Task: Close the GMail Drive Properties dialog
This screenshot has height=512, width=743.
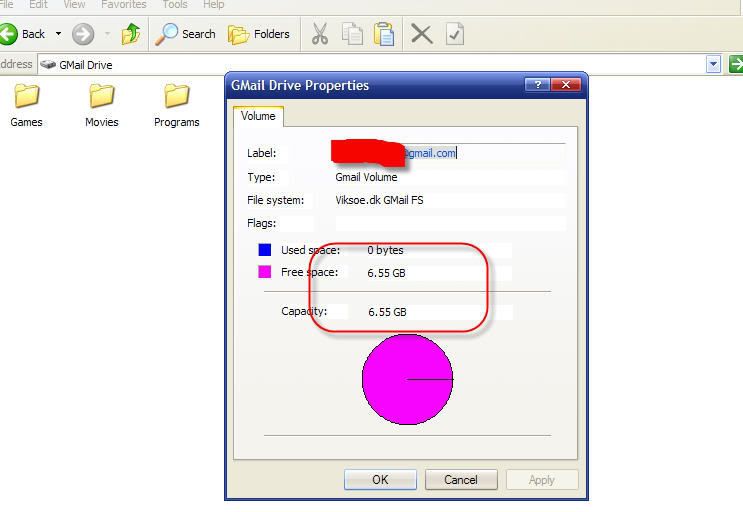Action: click(x=566, y=85)
